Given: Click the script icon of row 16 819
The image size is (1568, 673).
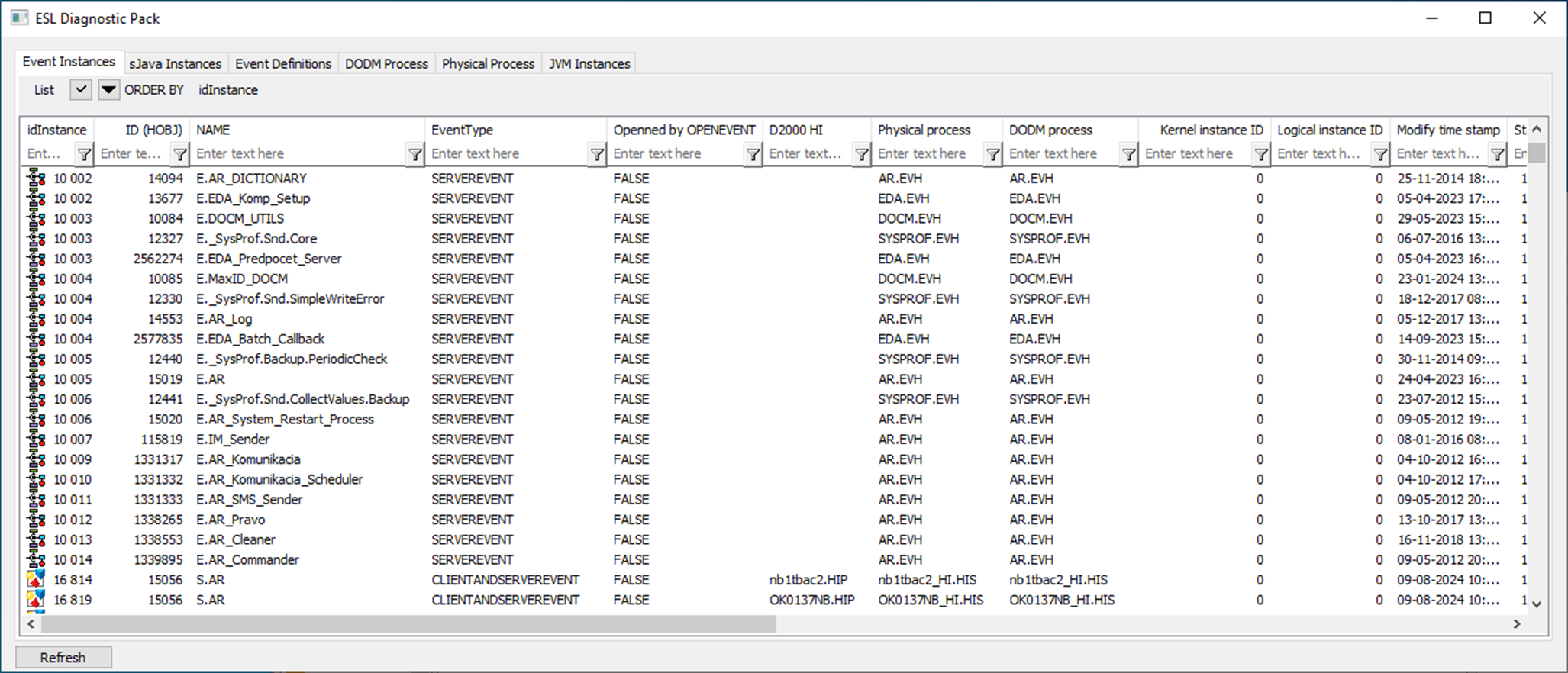Looking at the screenshot, I should (36, 600).
